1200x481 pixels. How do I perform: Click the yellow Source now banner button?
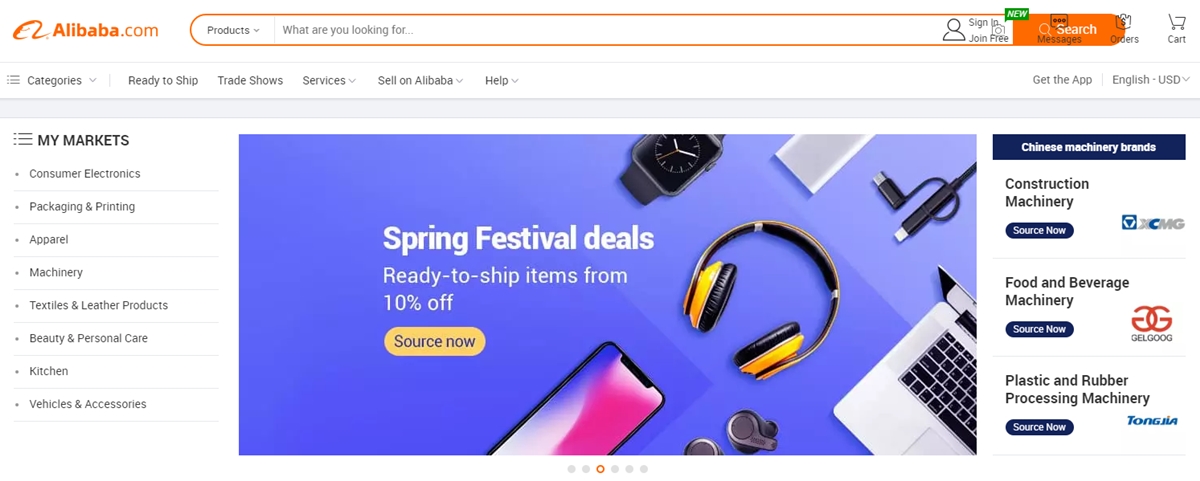(x=434, y=342)
